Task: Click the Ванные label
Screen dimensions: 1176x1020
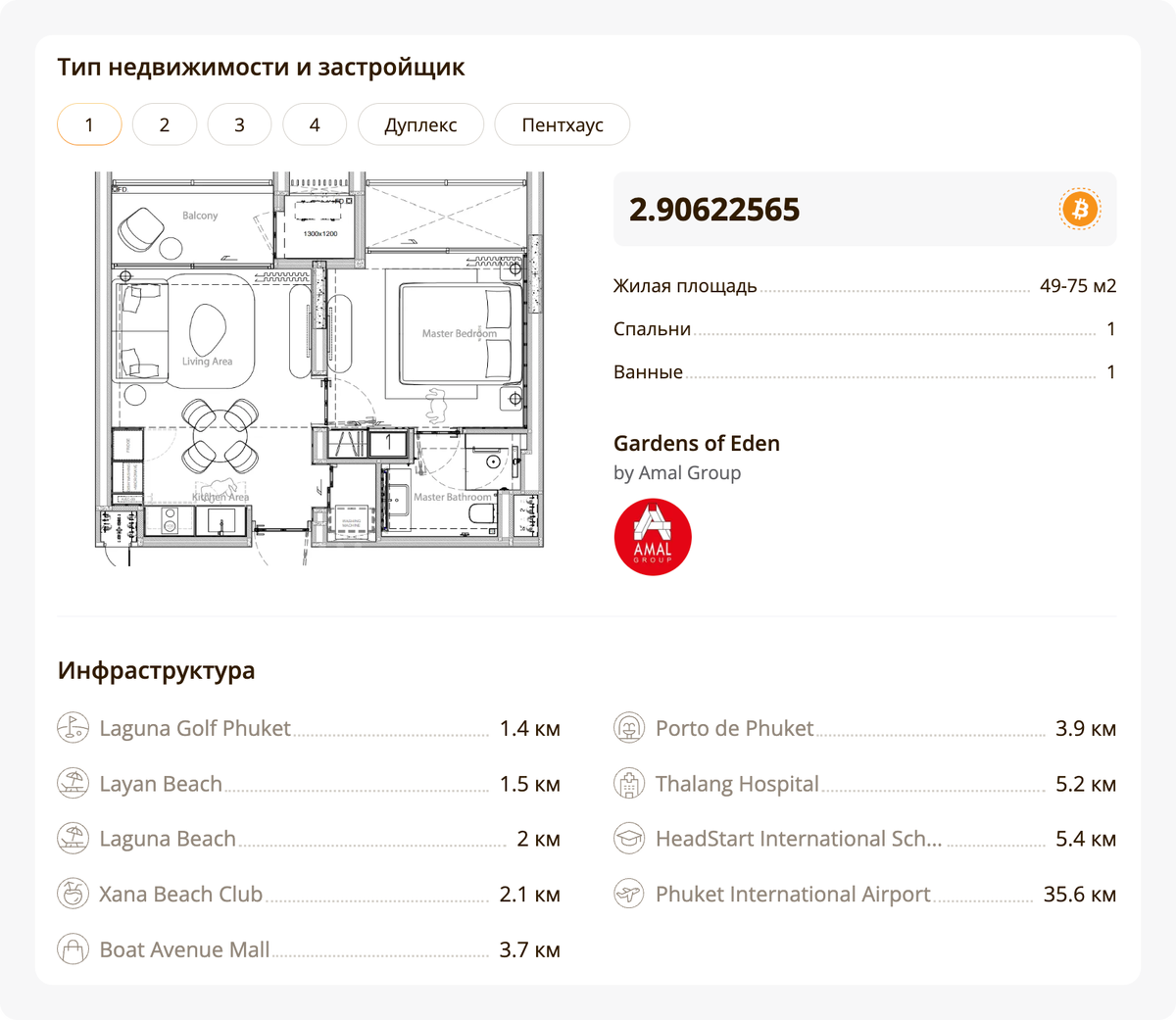Action: tap(648, 372)
